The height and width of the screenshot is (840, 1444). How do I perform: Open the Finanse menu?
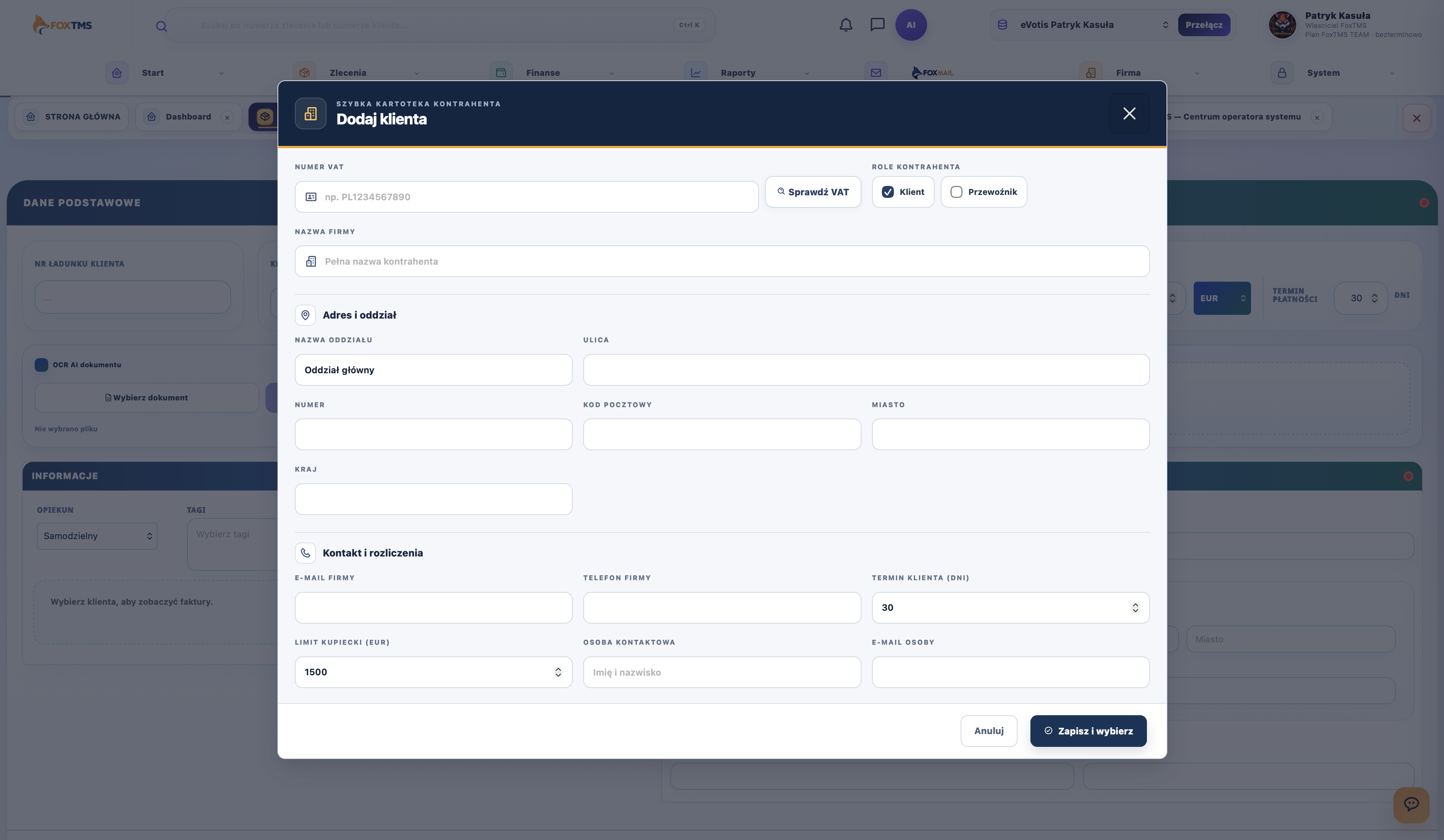click(543, 73)
